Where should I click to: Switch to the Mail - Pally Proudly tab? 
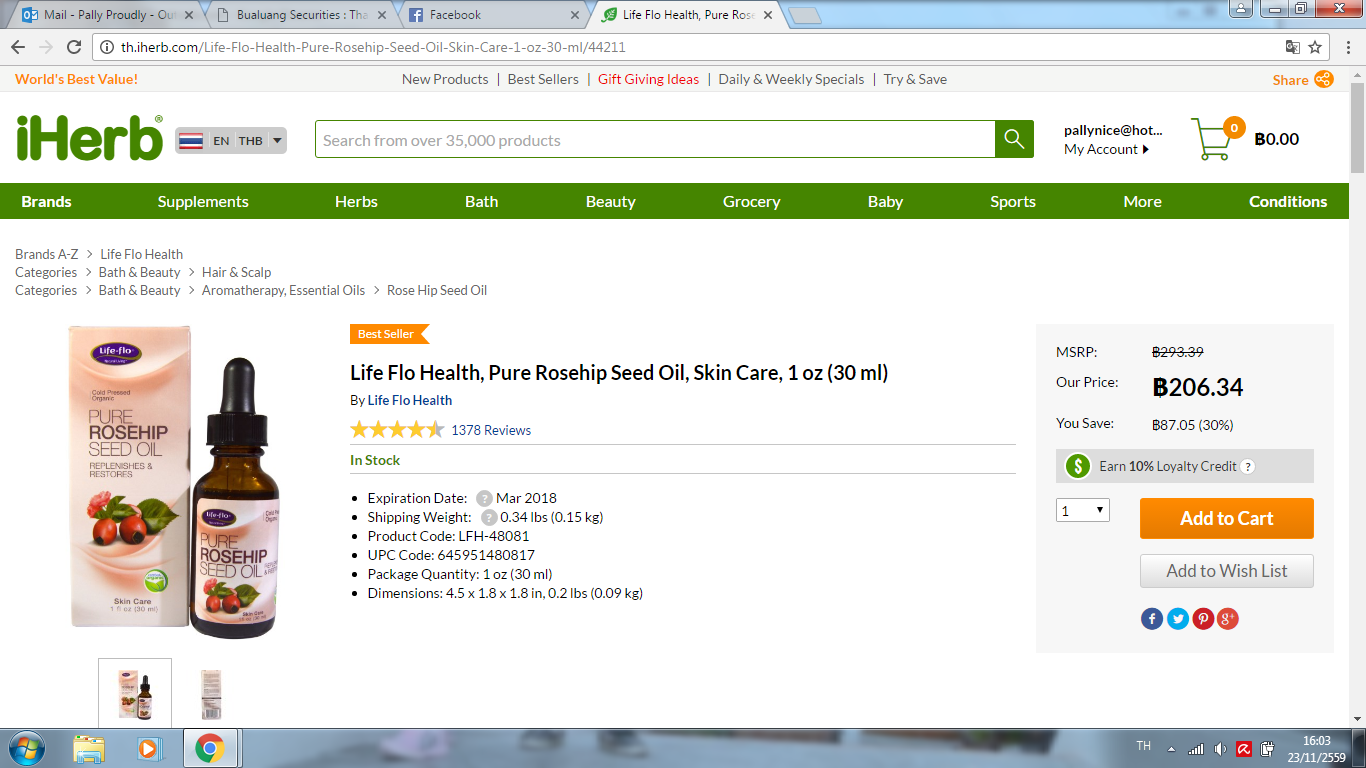(x=105, y=15)
